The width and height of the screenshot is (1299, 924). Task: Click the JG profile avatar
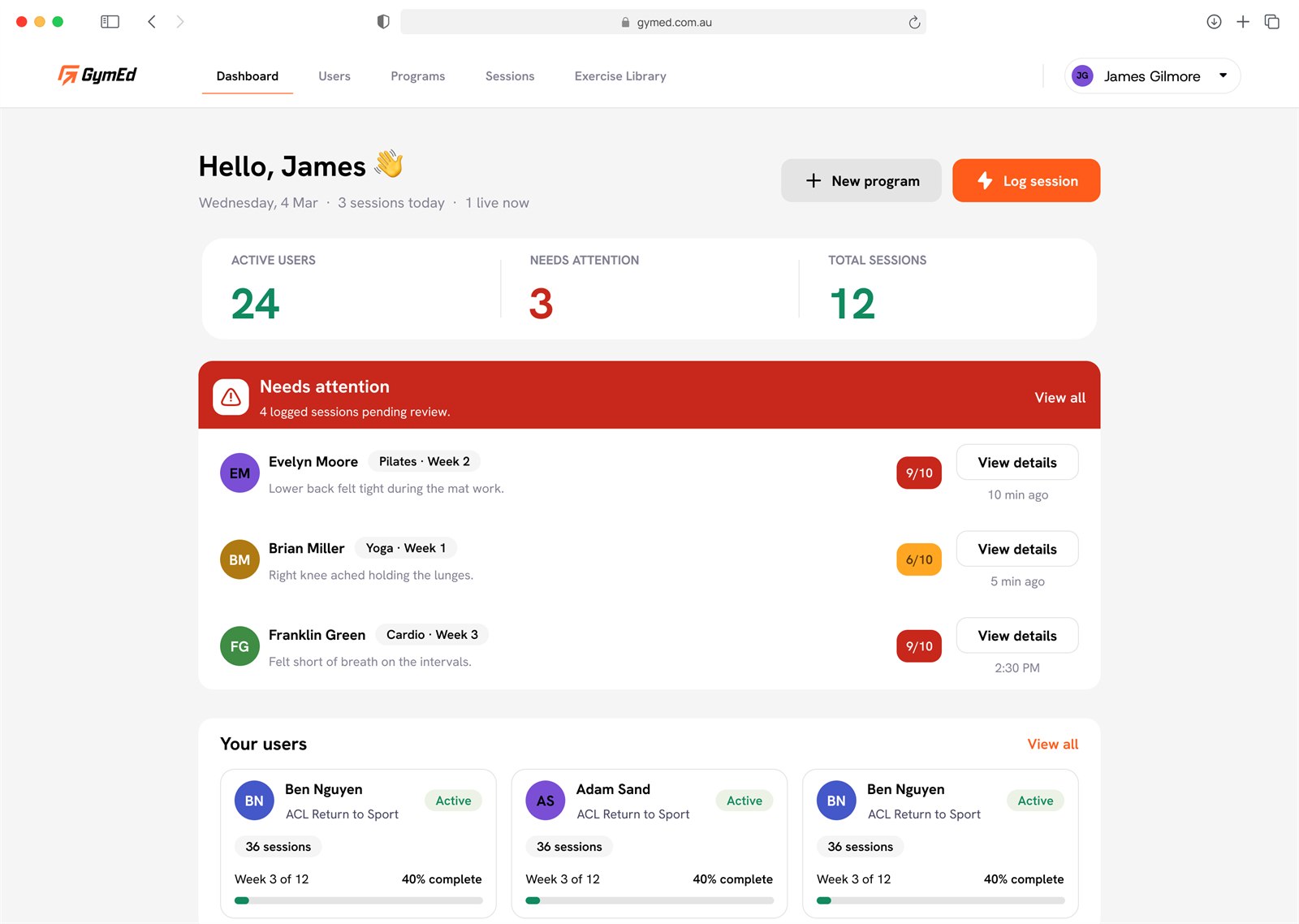(1082, 76)
